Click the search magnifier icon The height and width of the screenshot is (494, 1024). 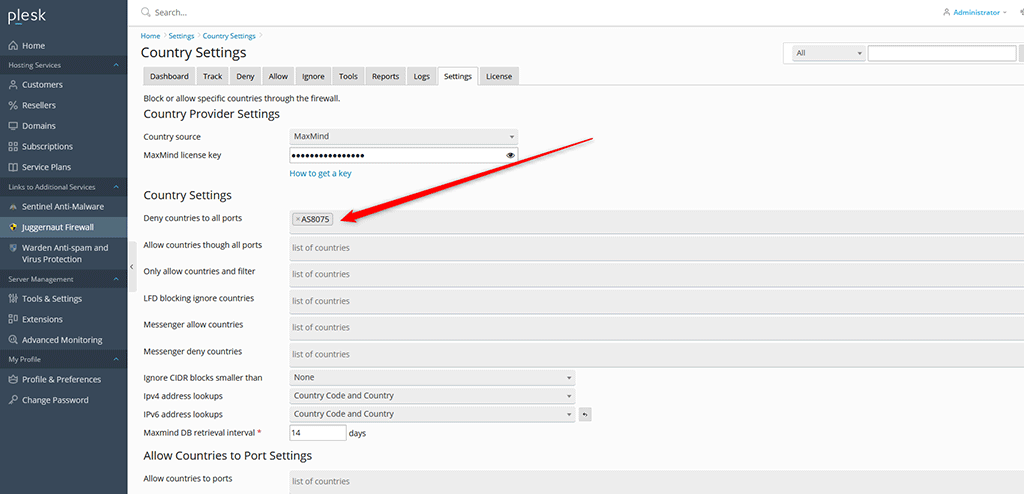(146, 12)
